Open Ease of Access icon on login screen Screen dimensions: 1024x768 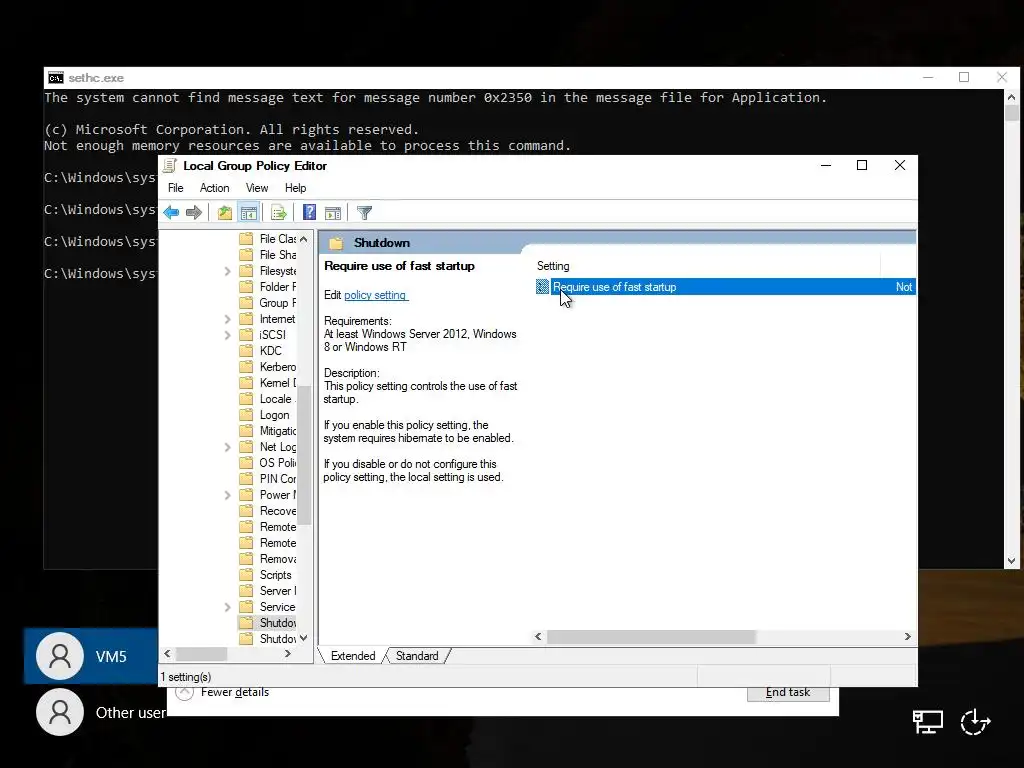tap(976, 721)
